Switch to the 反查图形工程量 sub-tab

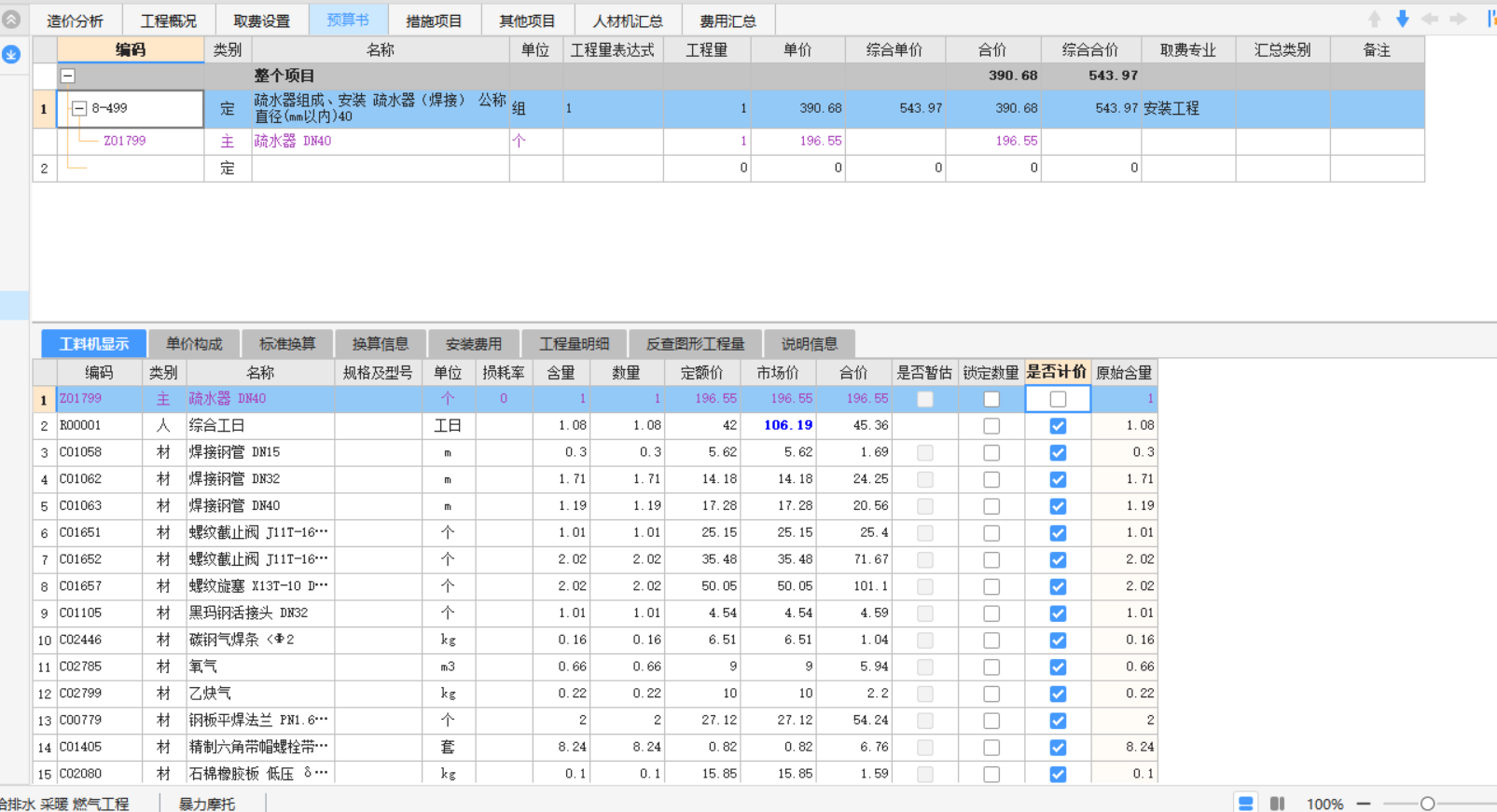(x=696, y=344)
